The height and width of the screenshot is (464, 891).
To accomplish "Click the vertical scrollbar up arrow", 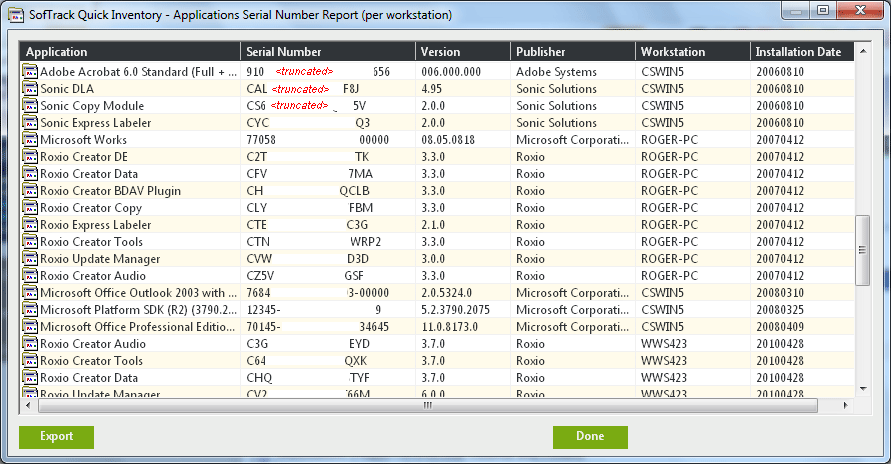I will tap(862, 51).
